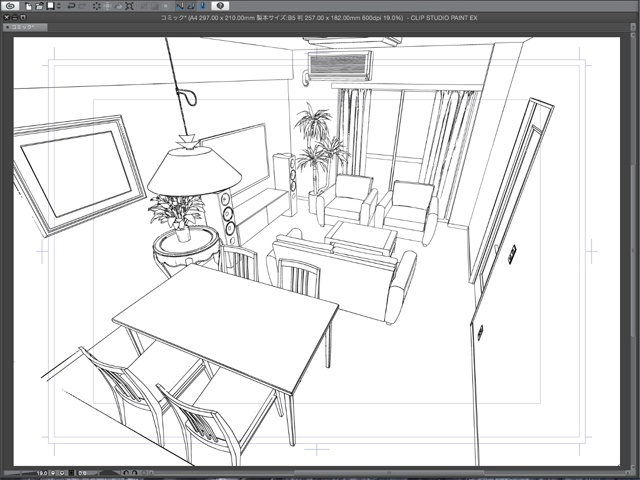Click the 0.0 rotation angle field
640x480 pixels.
click(82, 473)
